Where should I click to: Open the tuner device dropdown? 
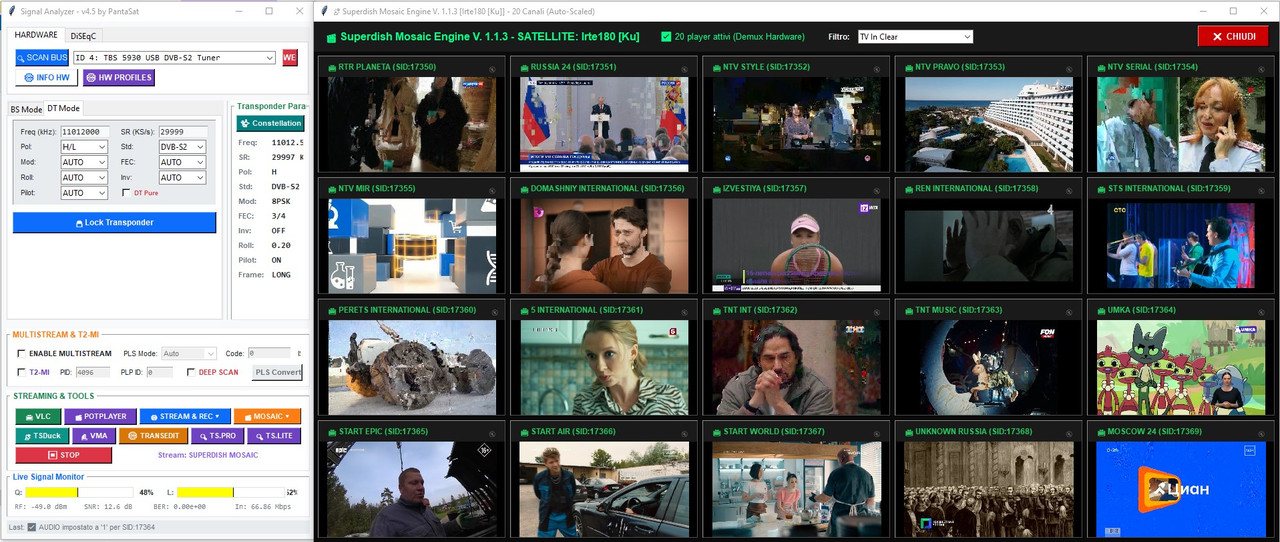(x=174, y=58)
